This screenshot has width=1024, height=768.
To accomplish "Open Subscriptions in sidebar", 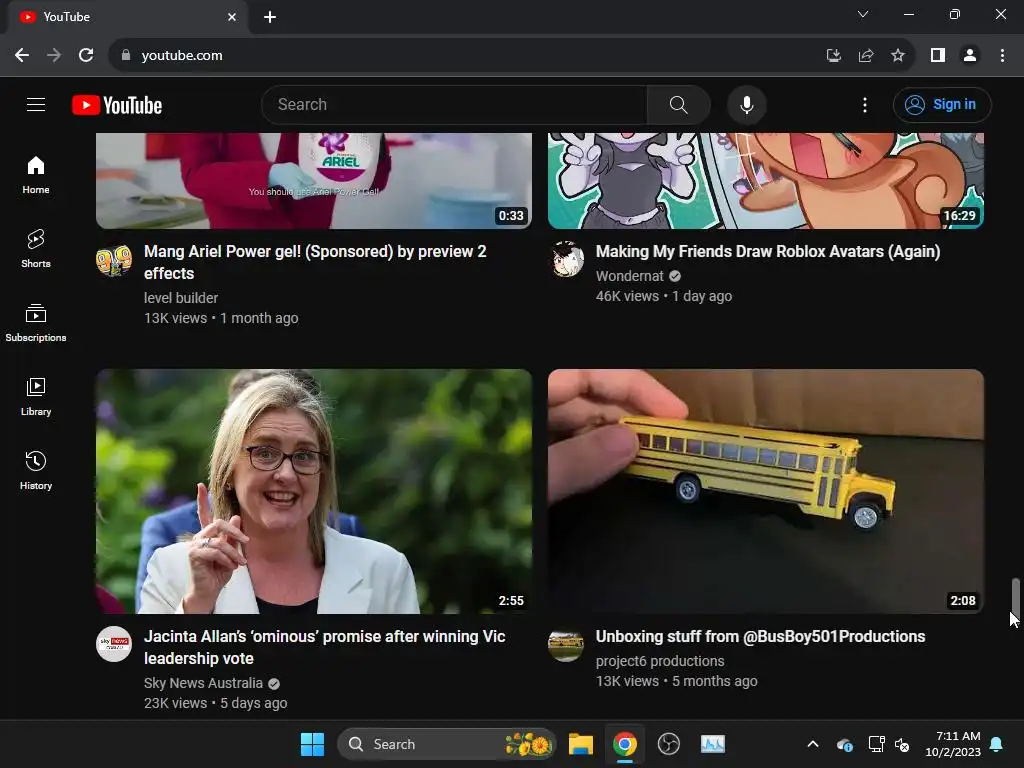I will (36, 323).
